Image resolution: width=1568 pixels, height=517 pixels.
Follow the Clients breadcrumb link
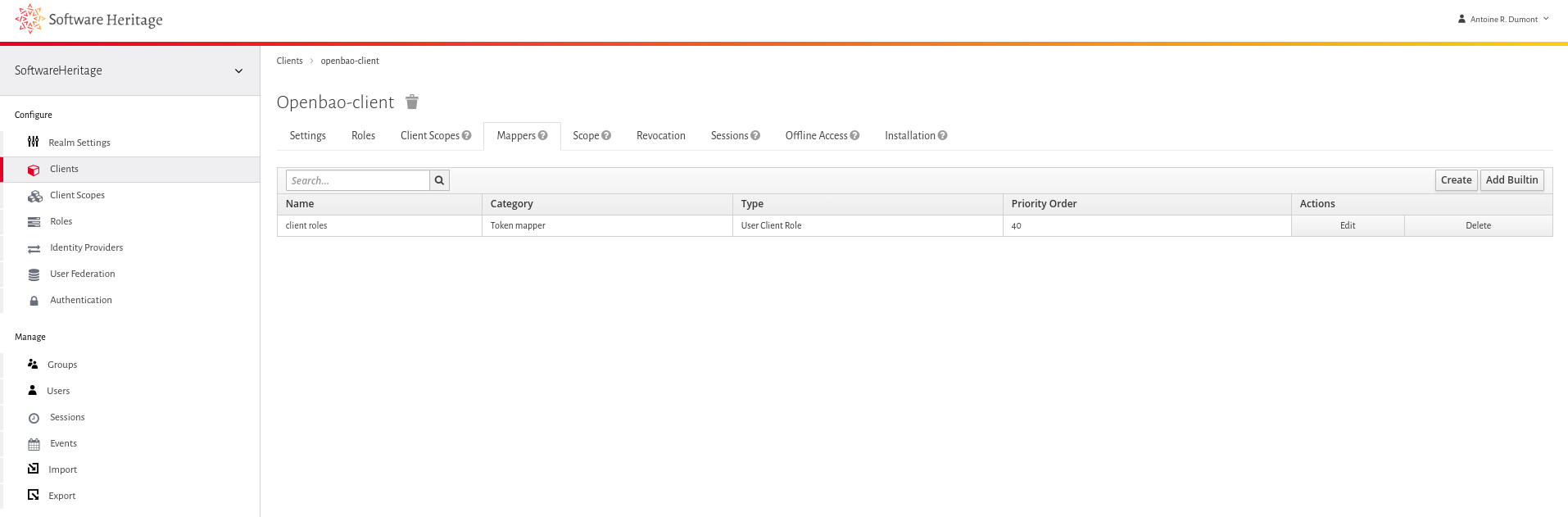pos(289,61)
